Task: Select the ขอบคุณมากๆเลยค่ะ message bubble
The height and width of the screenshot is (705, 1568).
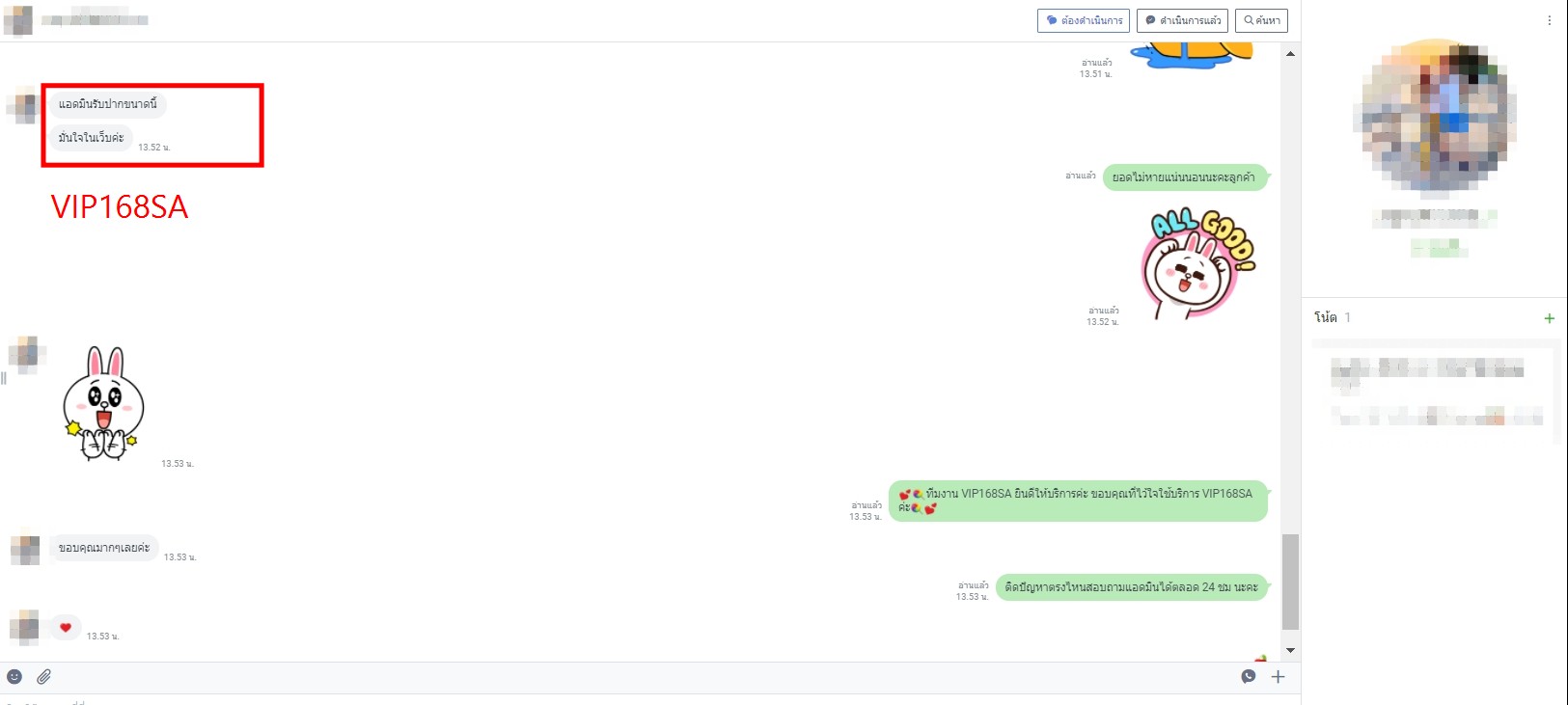Action: [x=104, y=548]
